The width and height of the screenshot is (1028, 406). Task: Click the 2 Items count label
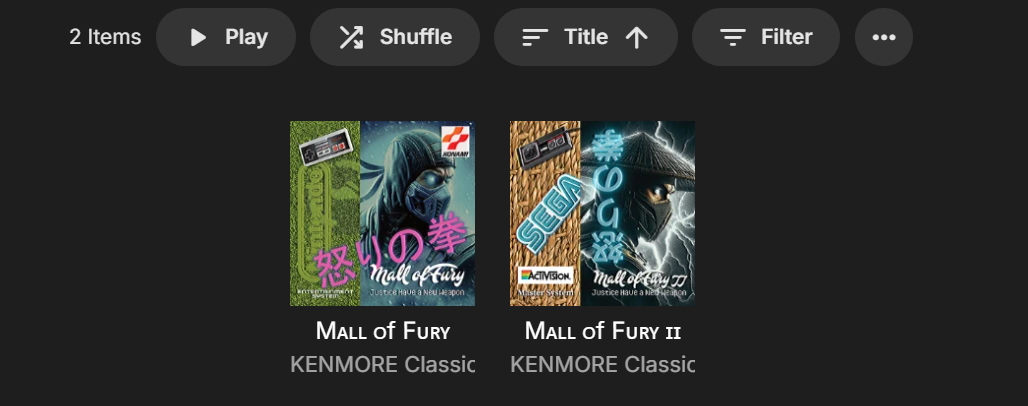pyautogui.click(x=106, y=37)
